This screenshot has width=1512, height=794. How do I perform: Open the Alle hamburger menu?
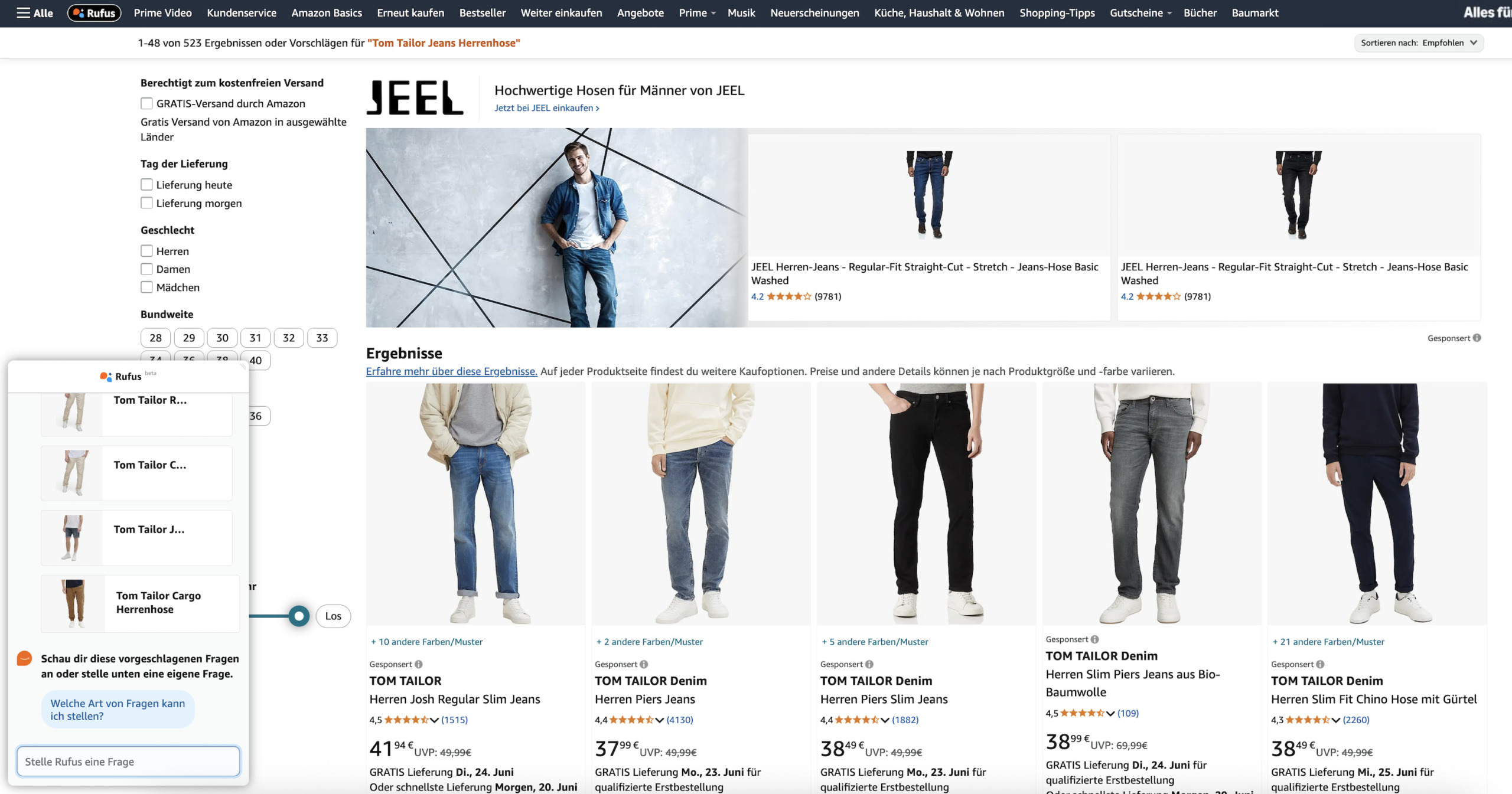(35, 13)
